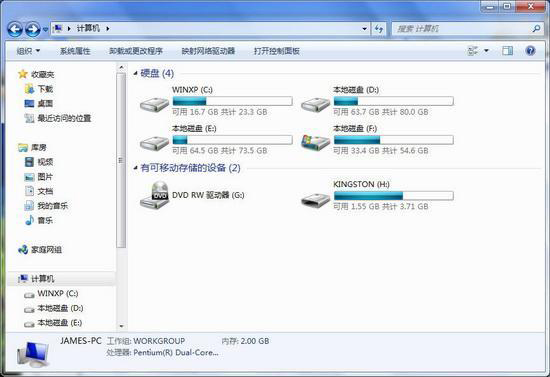550x377 pixels.
Task: Click 工作组: WORKGROUP in details pane
Action: coord(146,341)
